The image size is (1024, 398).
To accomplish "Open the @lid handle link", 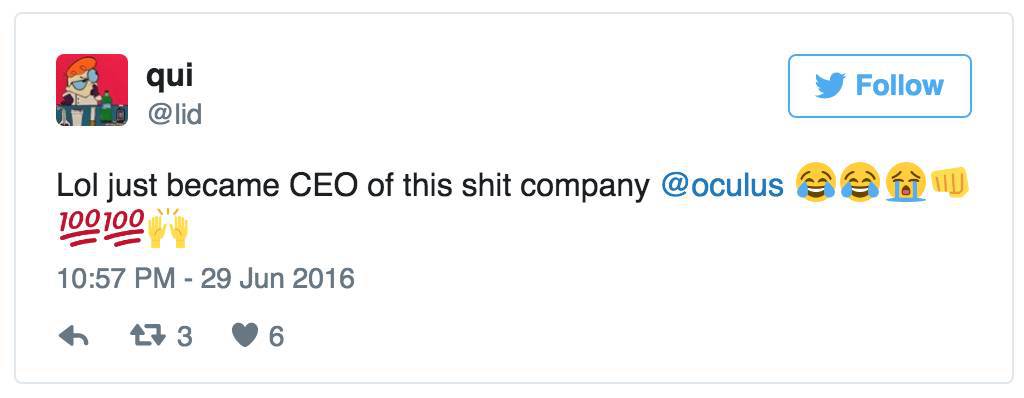I will [174, 114].
